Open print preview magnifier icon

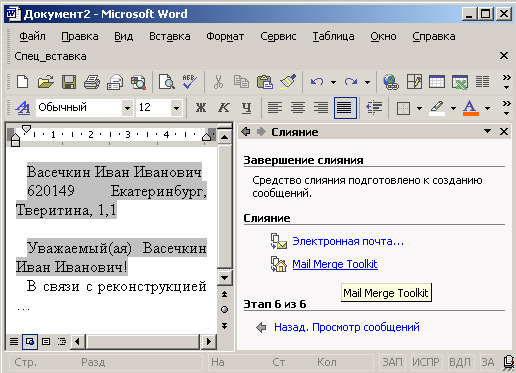coord(167,82)
